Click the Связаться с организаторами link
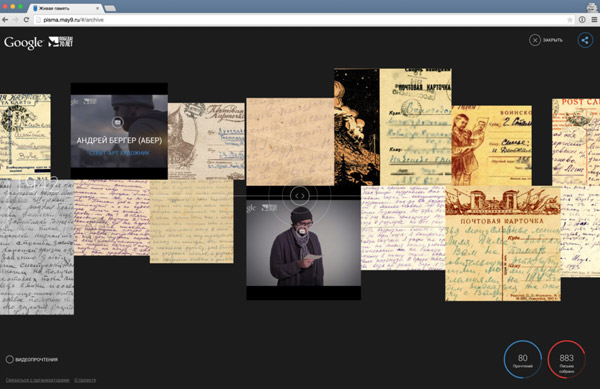 click(x=38, y=380)
